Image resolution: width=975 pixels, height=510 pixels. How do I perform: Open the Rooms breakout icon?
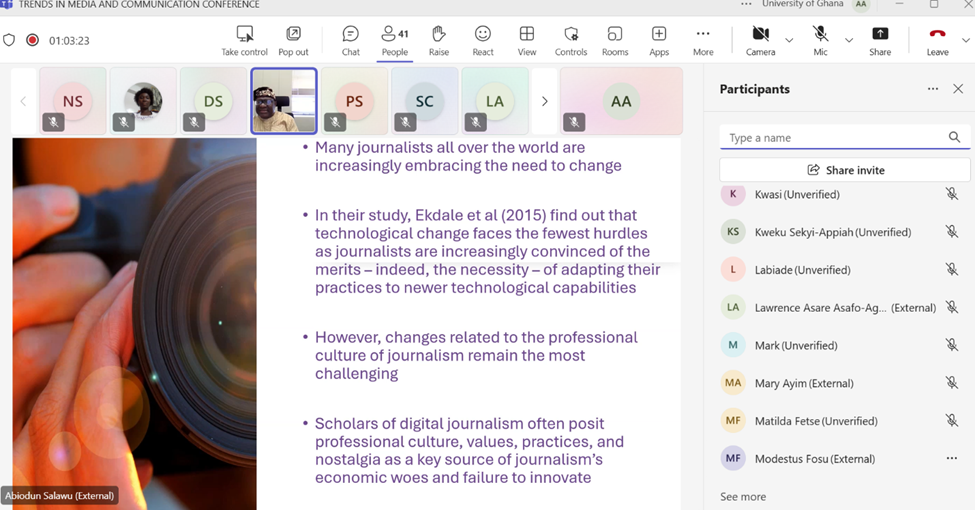pyautogui.click(x=615, y=40)
